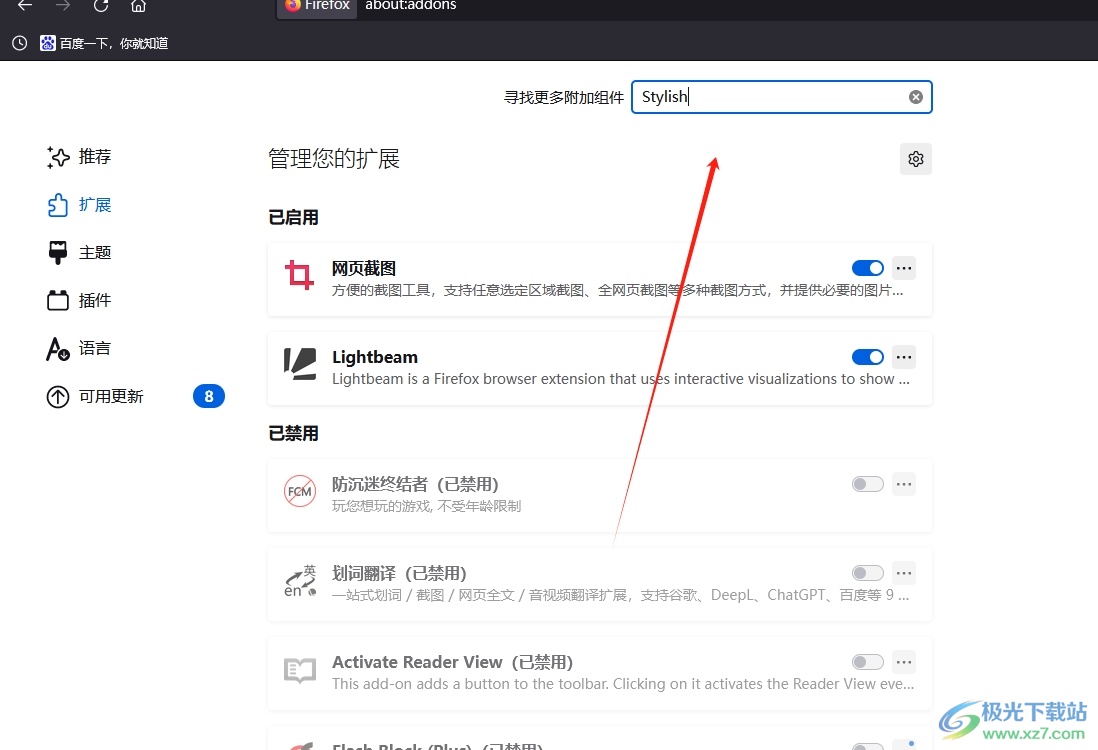This screenshot has height=750, width=1098.
Task: Click the 可用更新 up-arrow circle icon
Action: [58, 396]
